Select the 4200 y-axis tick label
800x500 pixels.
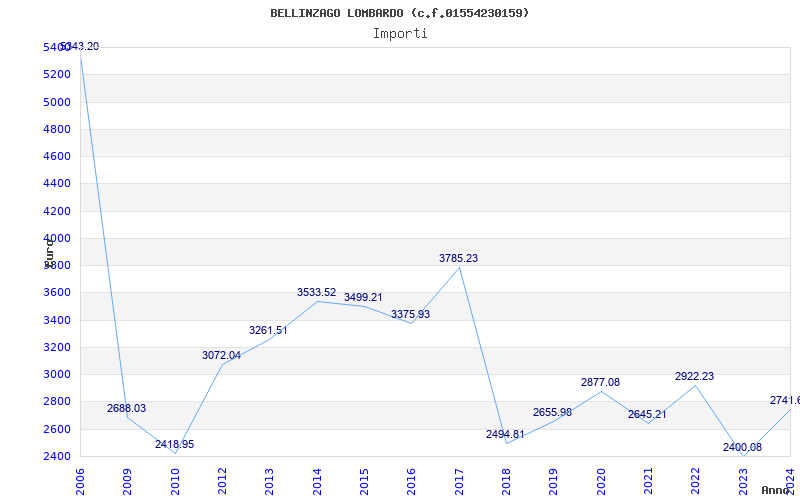click(x=57, y=211)
